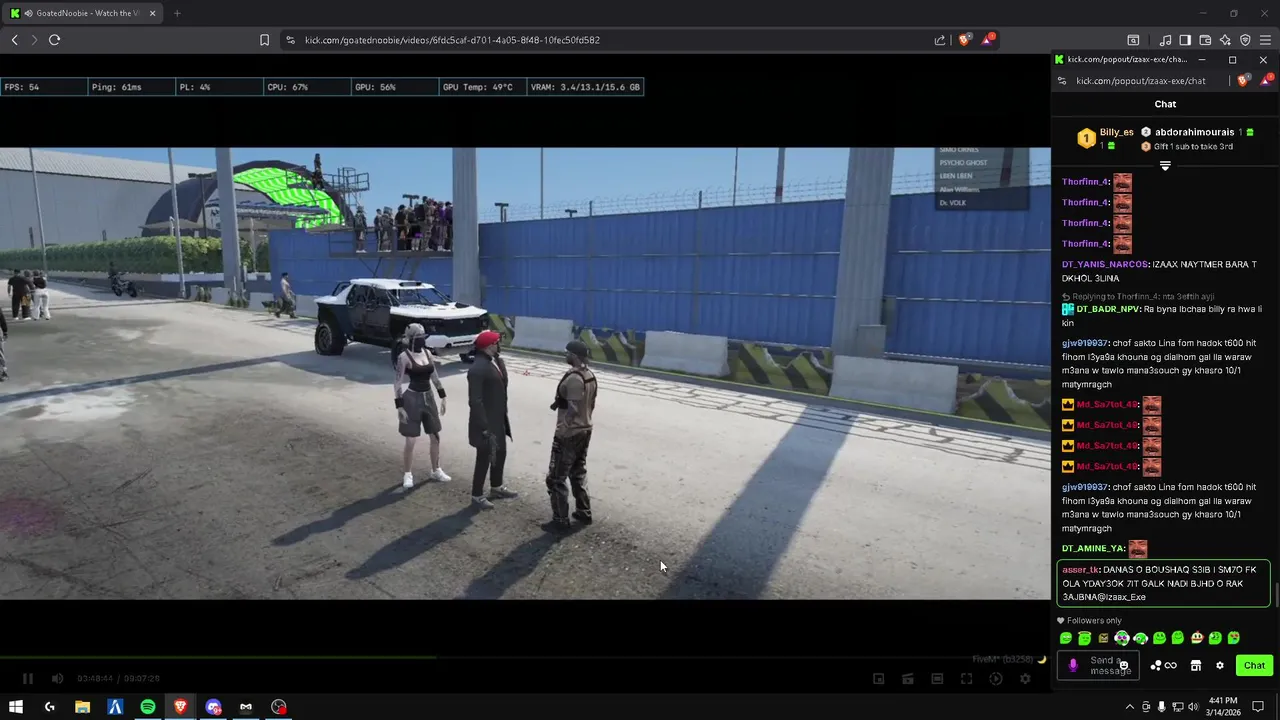Open the media playlist music icon
1280x720 pixels.
click(x=1166, y=40)
